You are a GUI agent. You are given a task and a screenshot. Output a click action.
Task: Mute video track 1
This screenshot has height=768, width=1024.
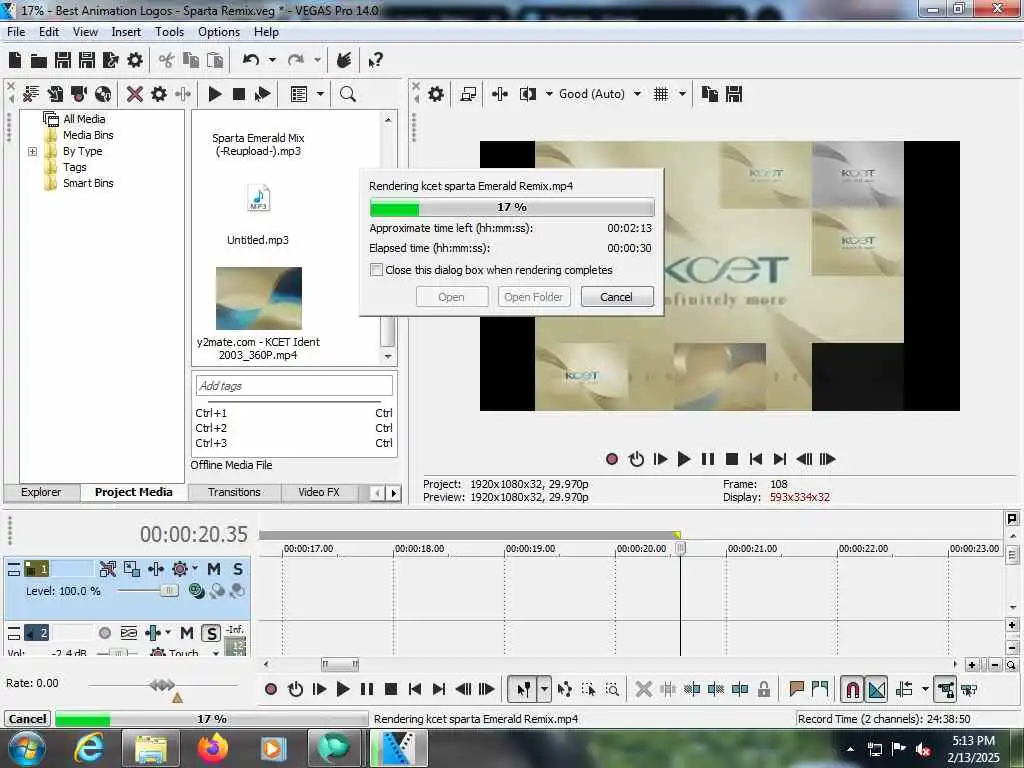tap(214, 569)
